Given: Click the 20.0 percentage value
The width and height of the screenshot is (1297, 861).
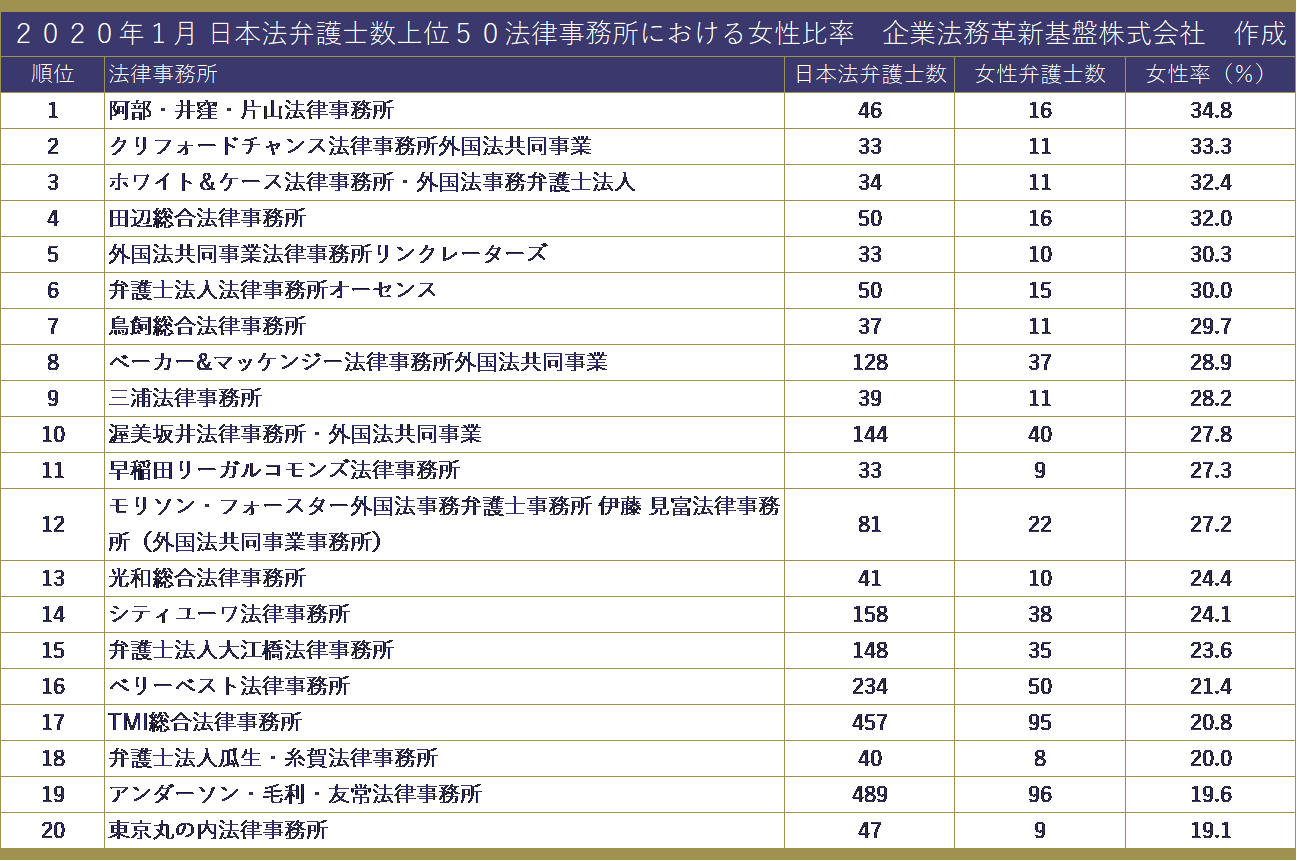Looking at the screenshot, I should coord(1211,759).
